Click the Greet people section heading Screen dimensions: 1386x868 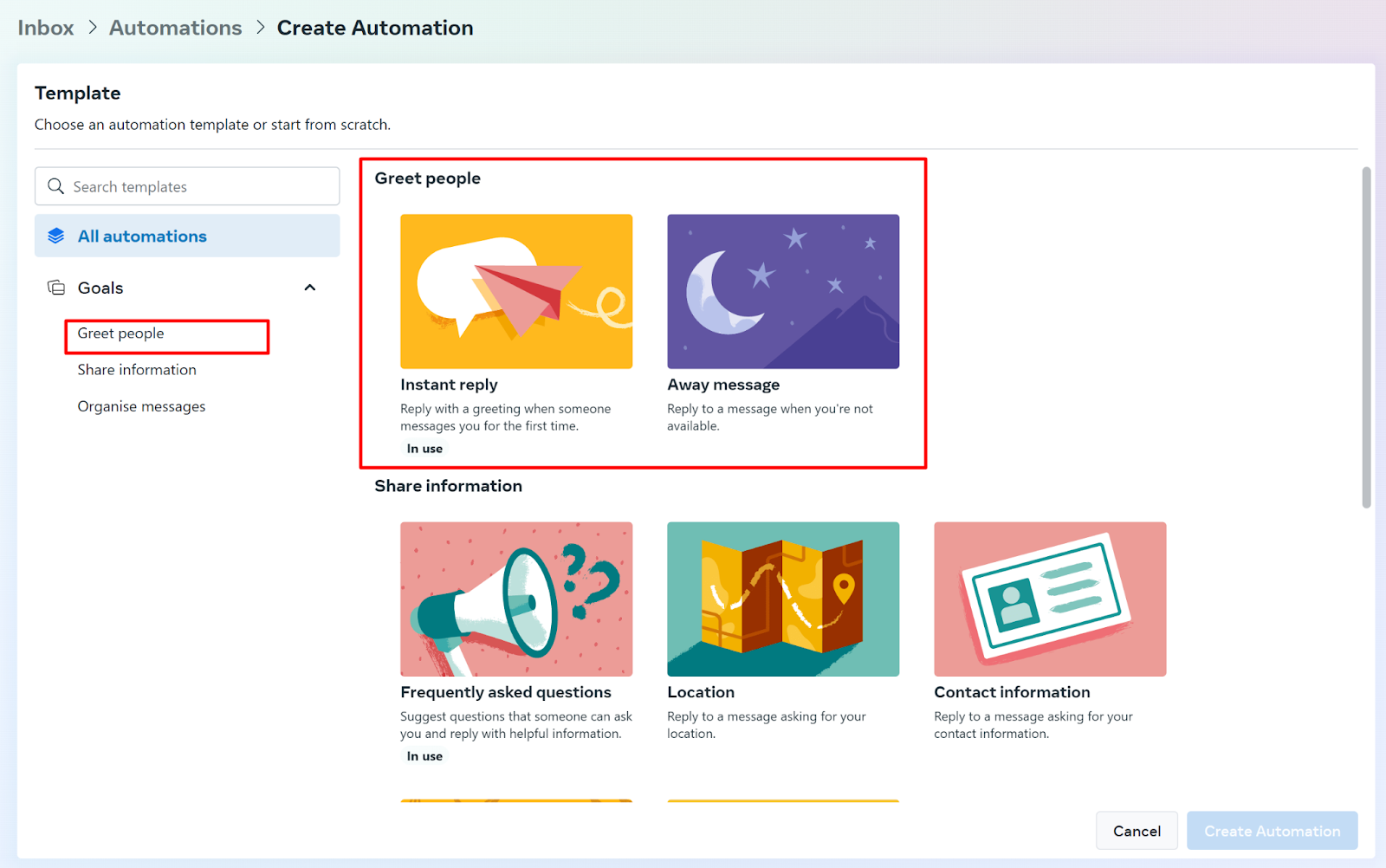tap(427, 178)
